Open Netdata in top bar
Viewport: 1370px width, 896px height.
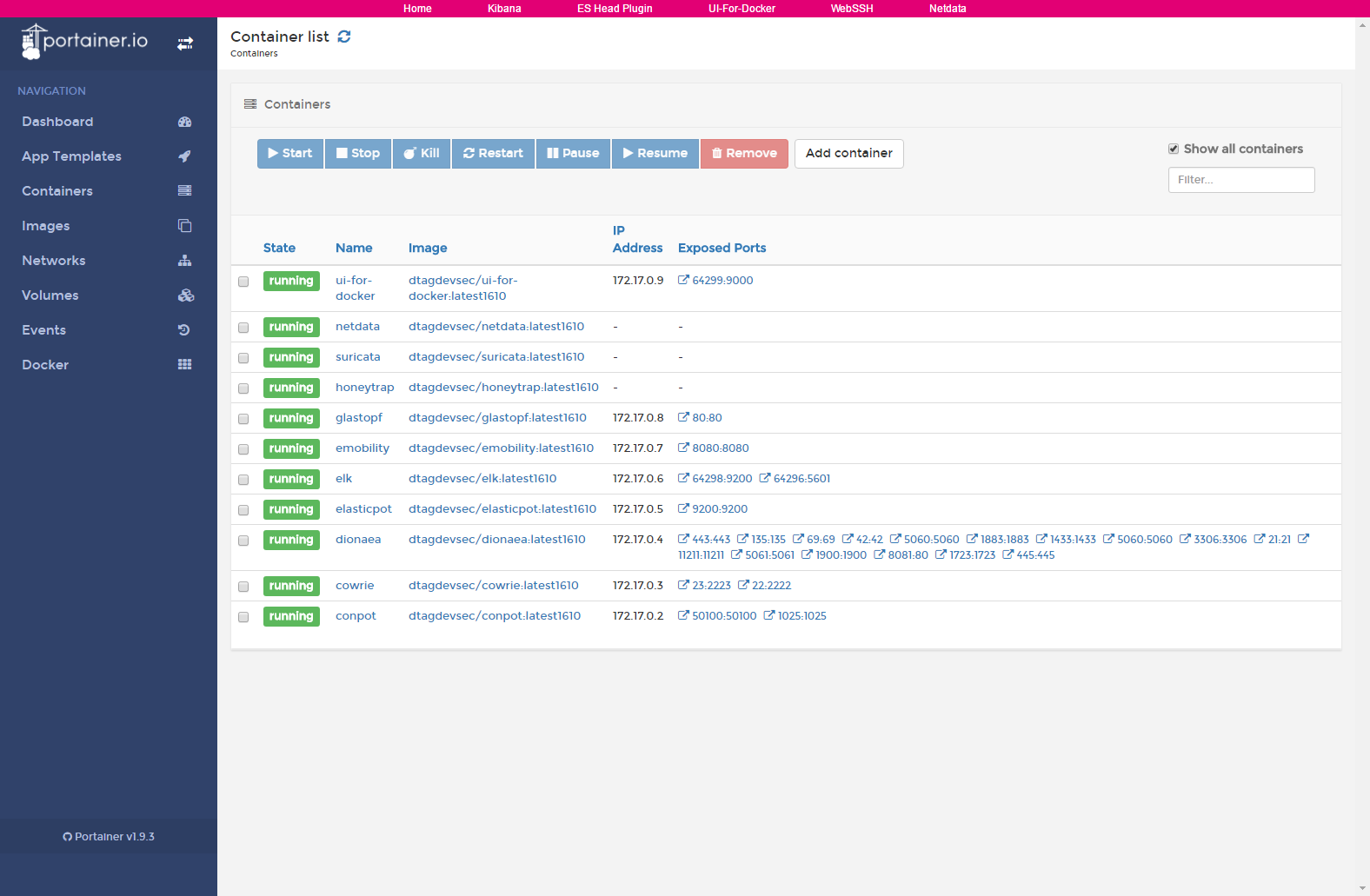point(948,9)
